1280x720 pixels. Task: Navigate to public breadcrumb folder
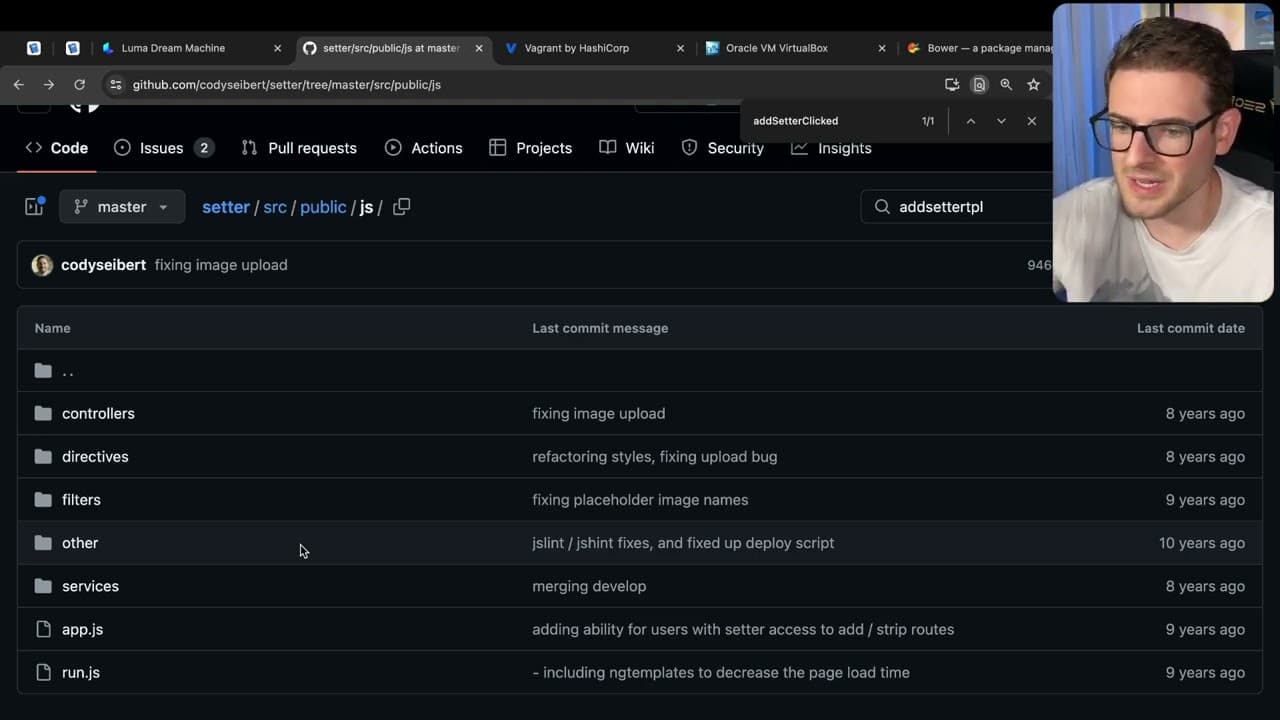[x=323, y=207]
